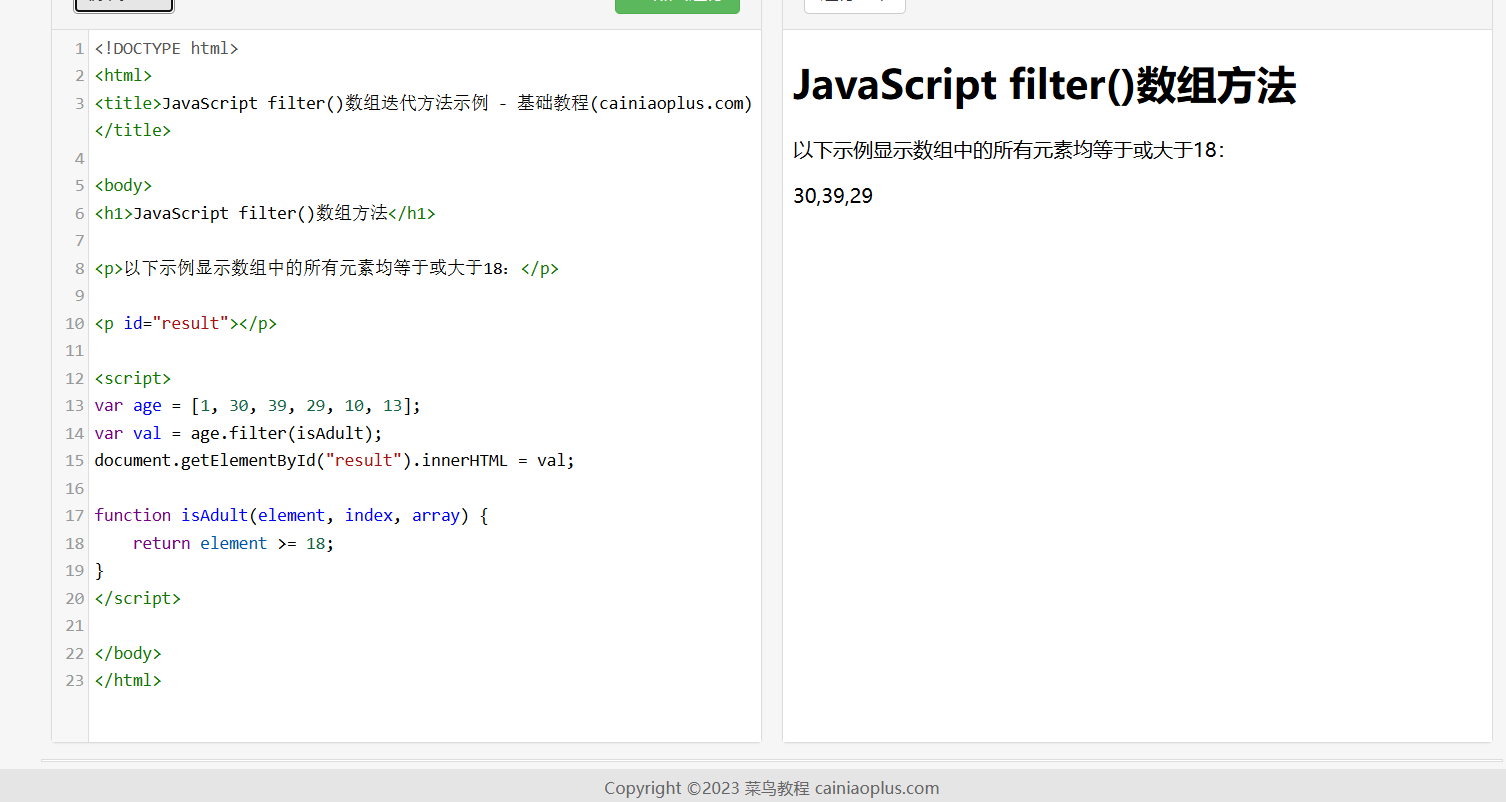Image resolution: width=1506 pixels, height=802 pixels.
Task: Click line number 1 in the gutter
Action: pos(79,48)
